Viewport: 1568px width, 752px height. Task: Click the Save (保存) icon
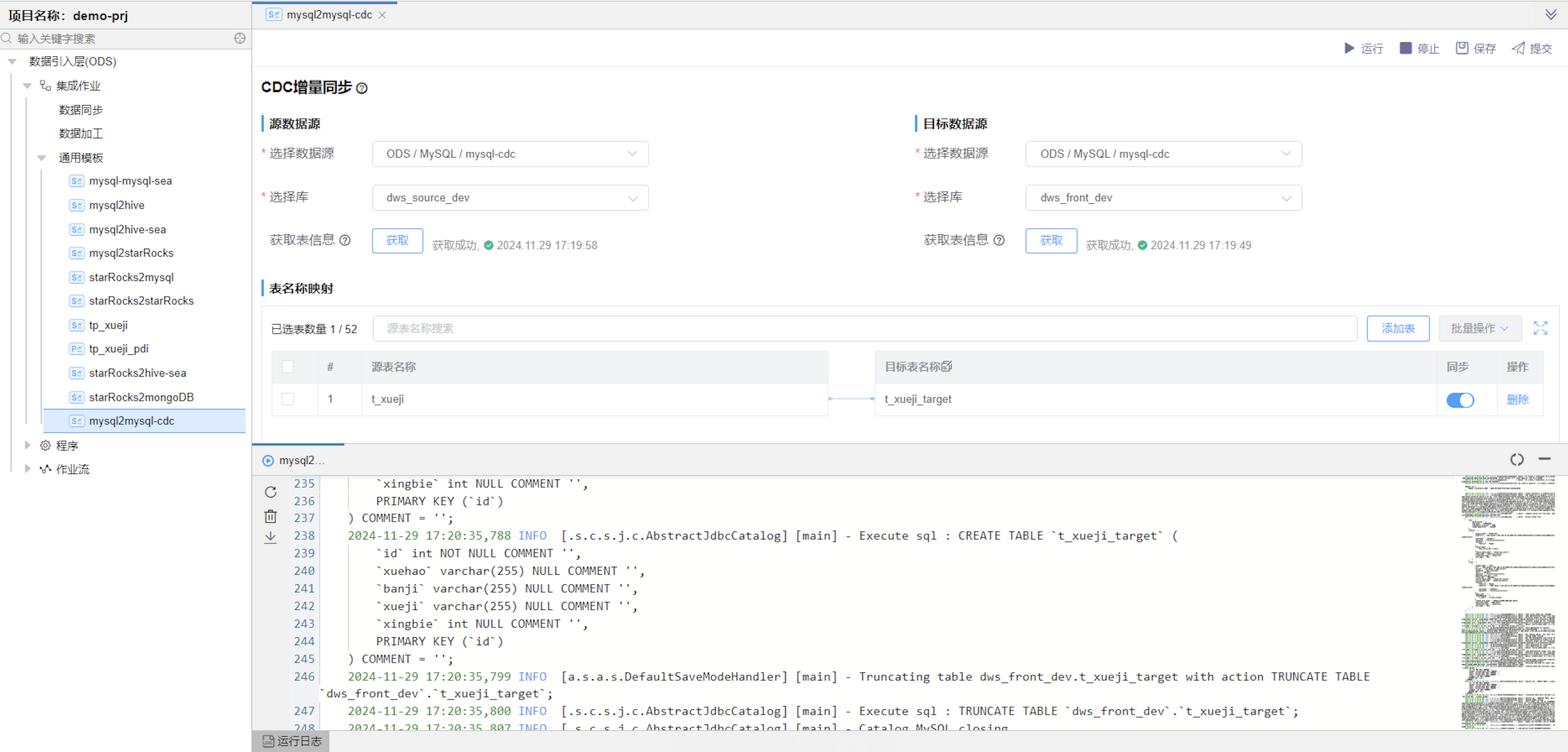click(1462, 48)
